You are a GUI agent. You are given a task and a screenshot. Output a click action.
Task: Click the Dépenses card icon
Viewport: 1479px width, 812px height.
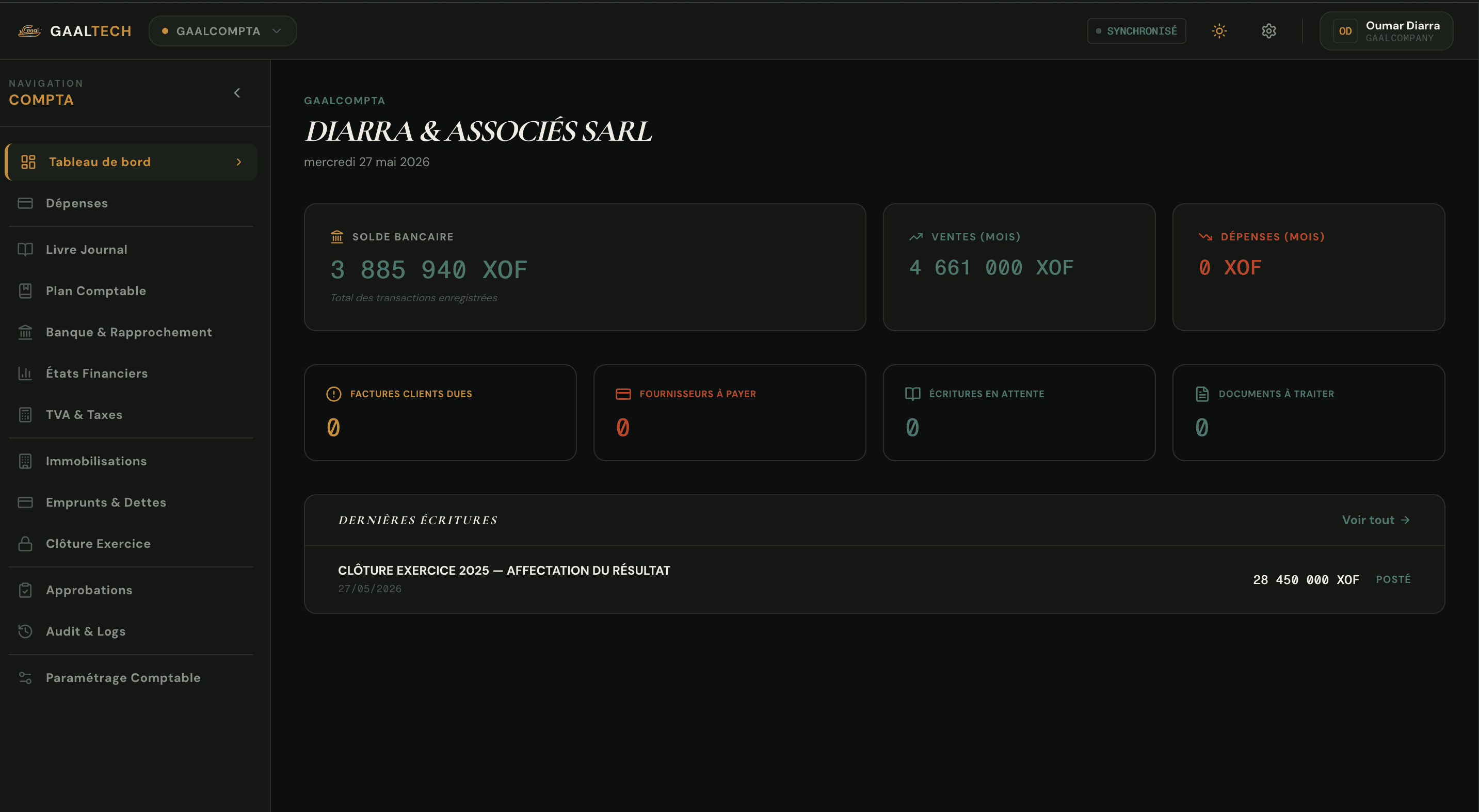tap(25, 203)
